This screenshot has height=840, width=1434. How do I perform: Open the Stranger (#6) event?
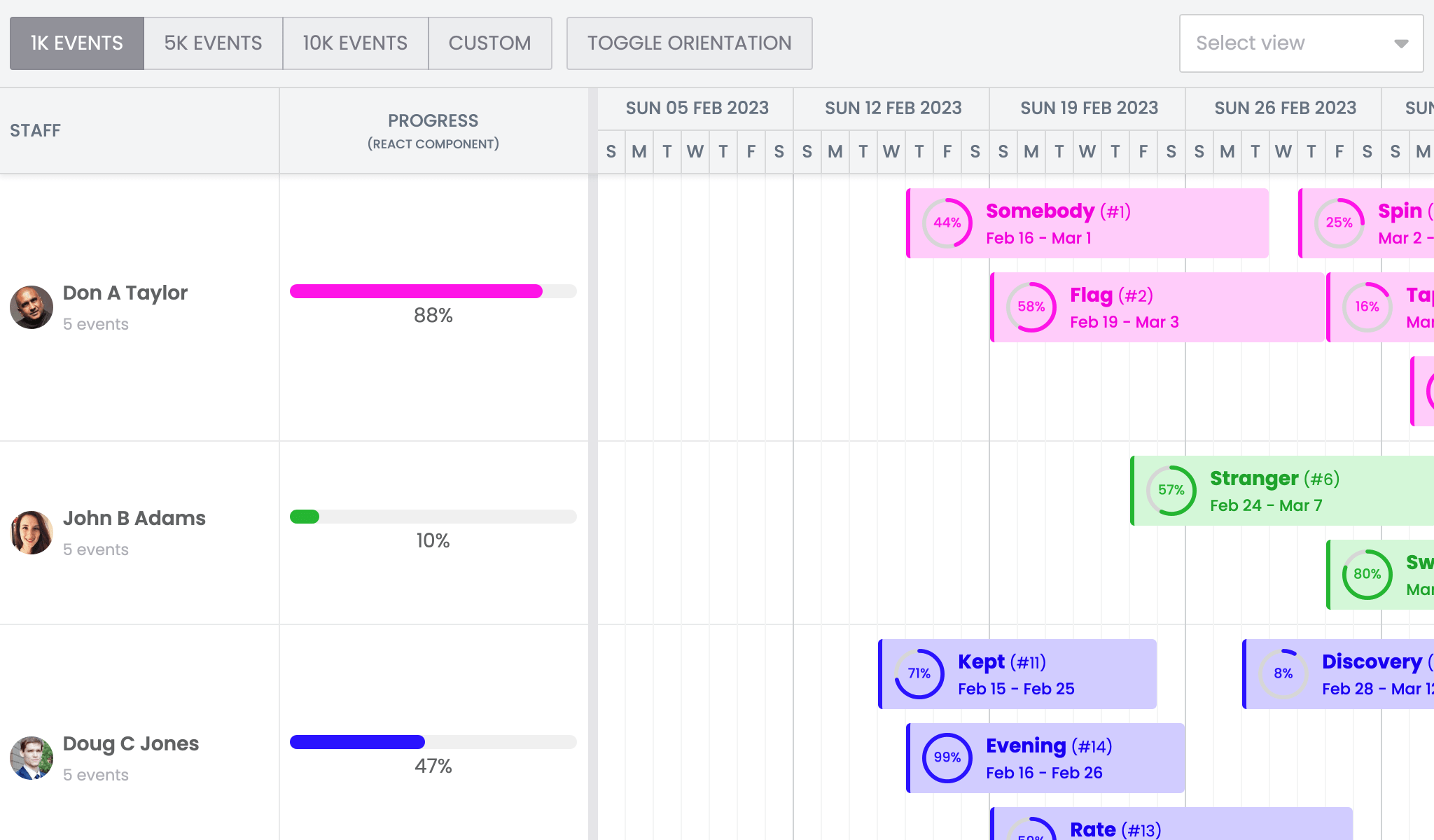point(1282,491)
